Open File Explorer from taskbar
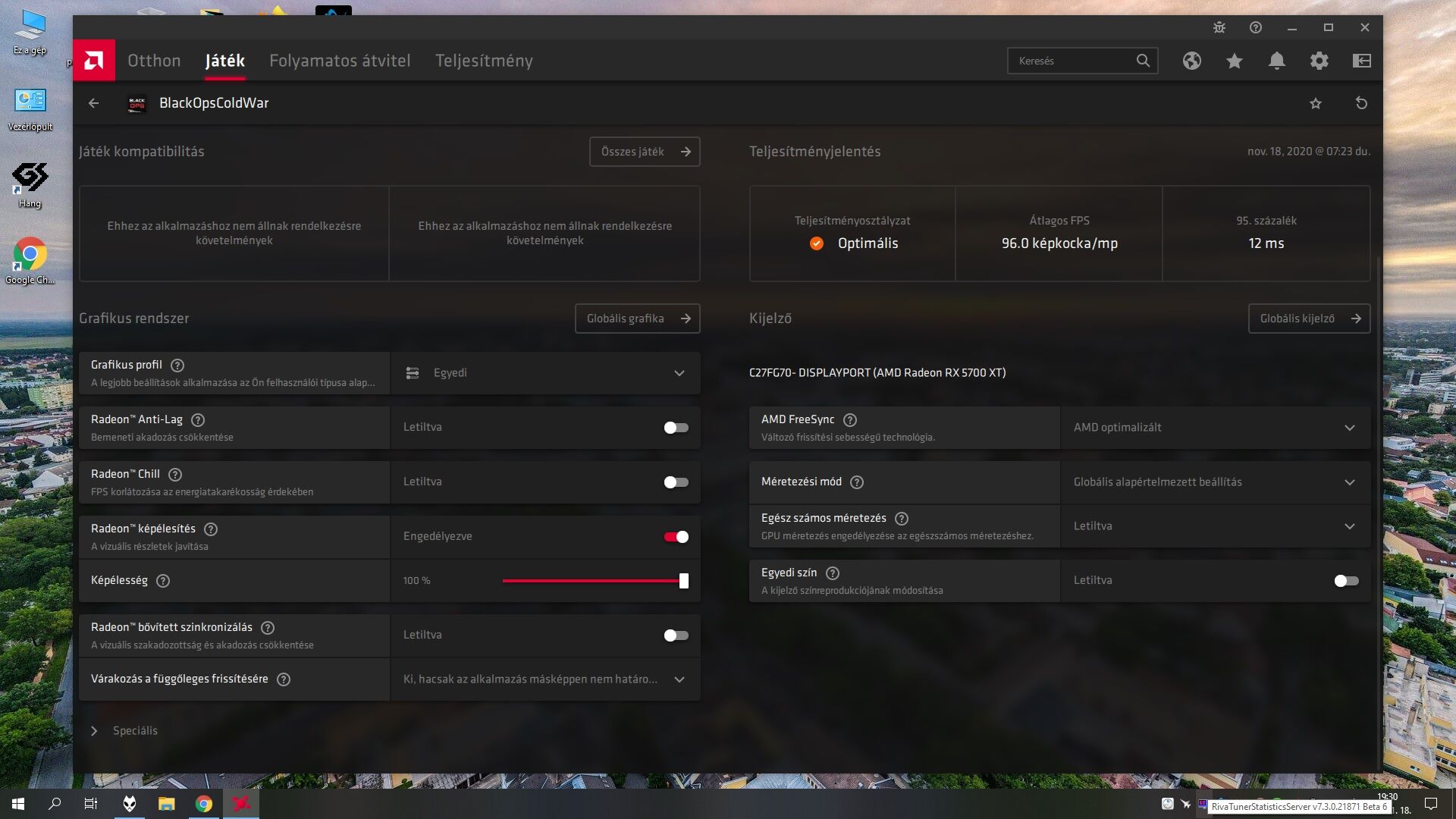 [x=166, y=804]
